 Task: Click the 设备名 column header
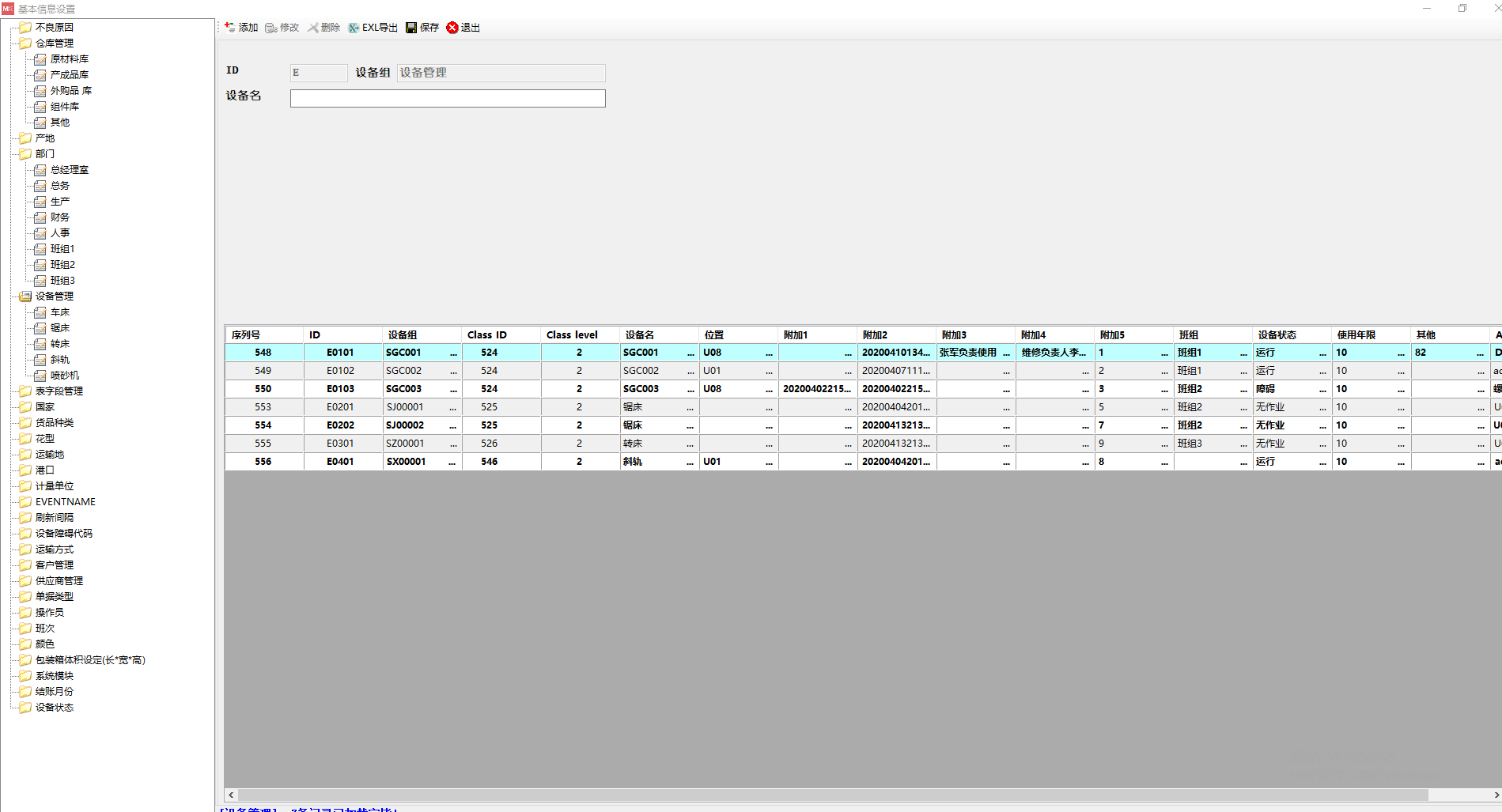pos(660,335)
